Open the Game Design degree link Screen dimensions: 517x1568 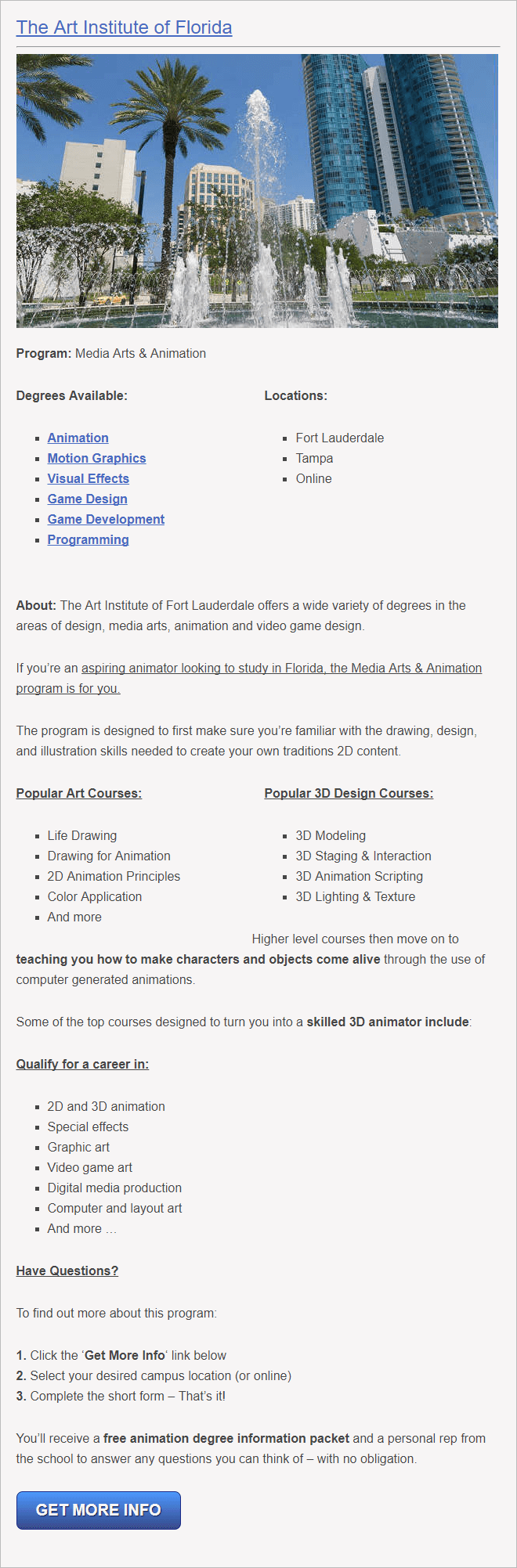pos(87,499)
